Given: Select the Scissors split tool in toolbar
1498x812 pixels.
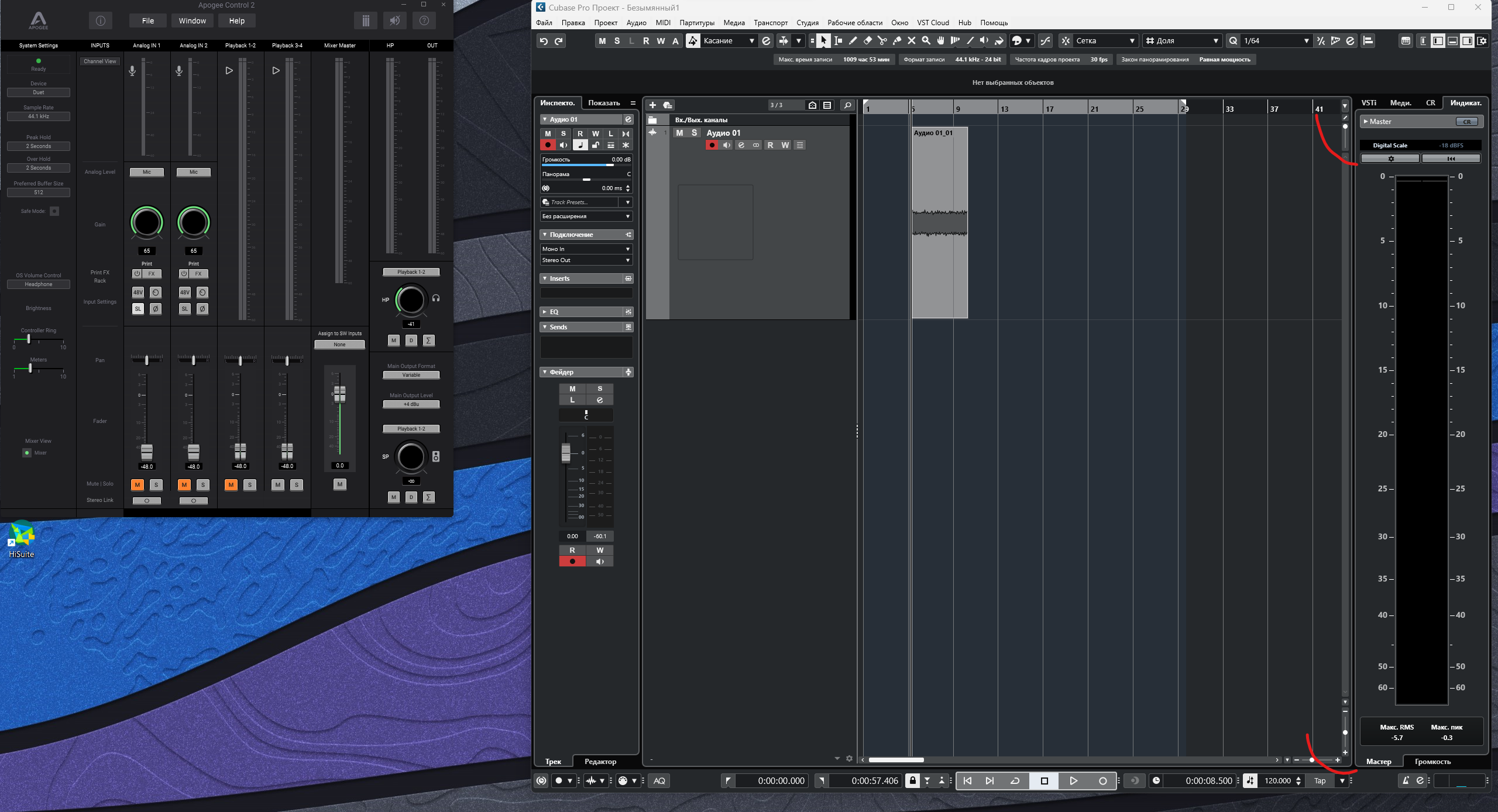Looking at the screenshot, I should pyautogui.click(x=882, y=41).
